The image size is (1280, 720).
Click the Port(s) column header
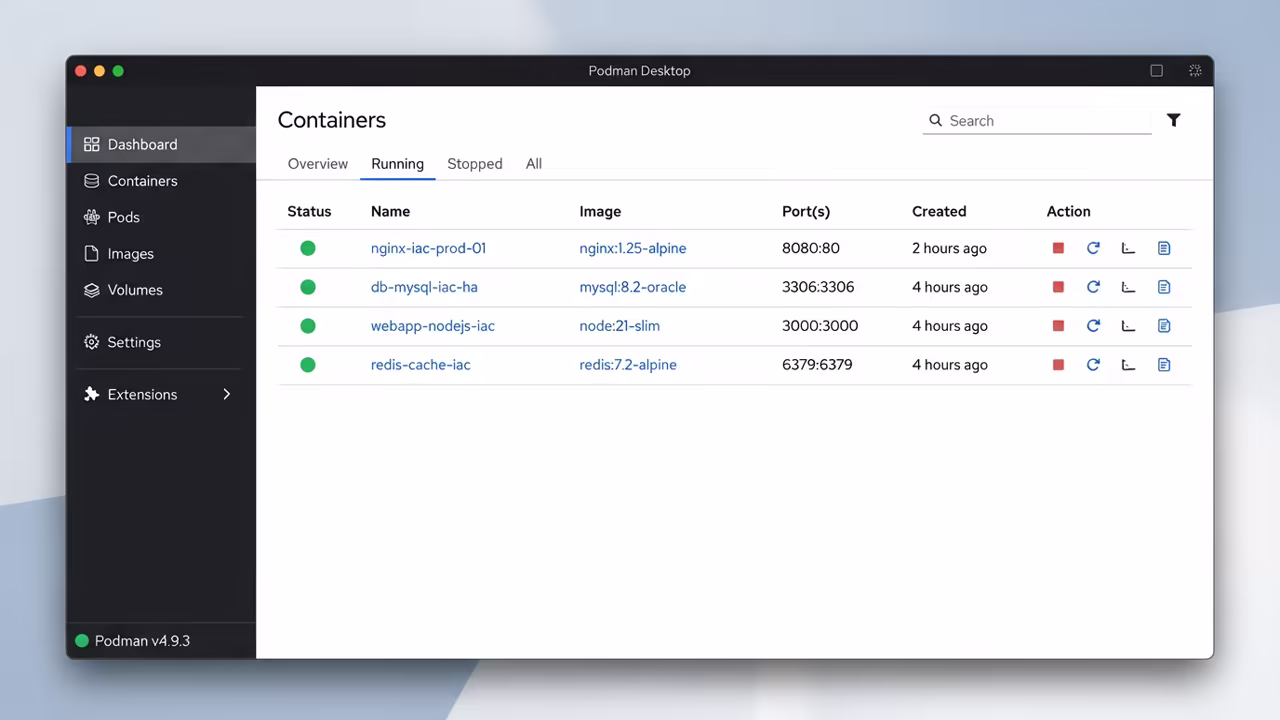tap(806, 211)
